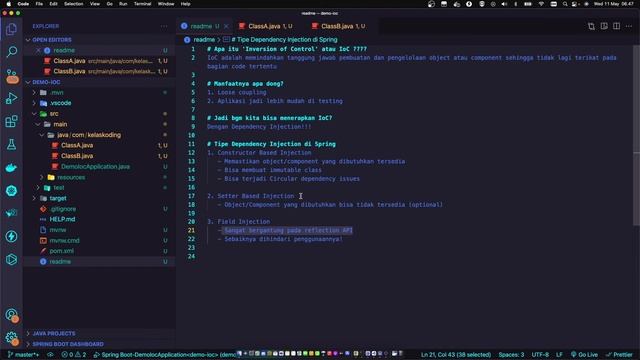Click open preview icon in editor toolbar
640x360 pixels.
click(604, 26)
